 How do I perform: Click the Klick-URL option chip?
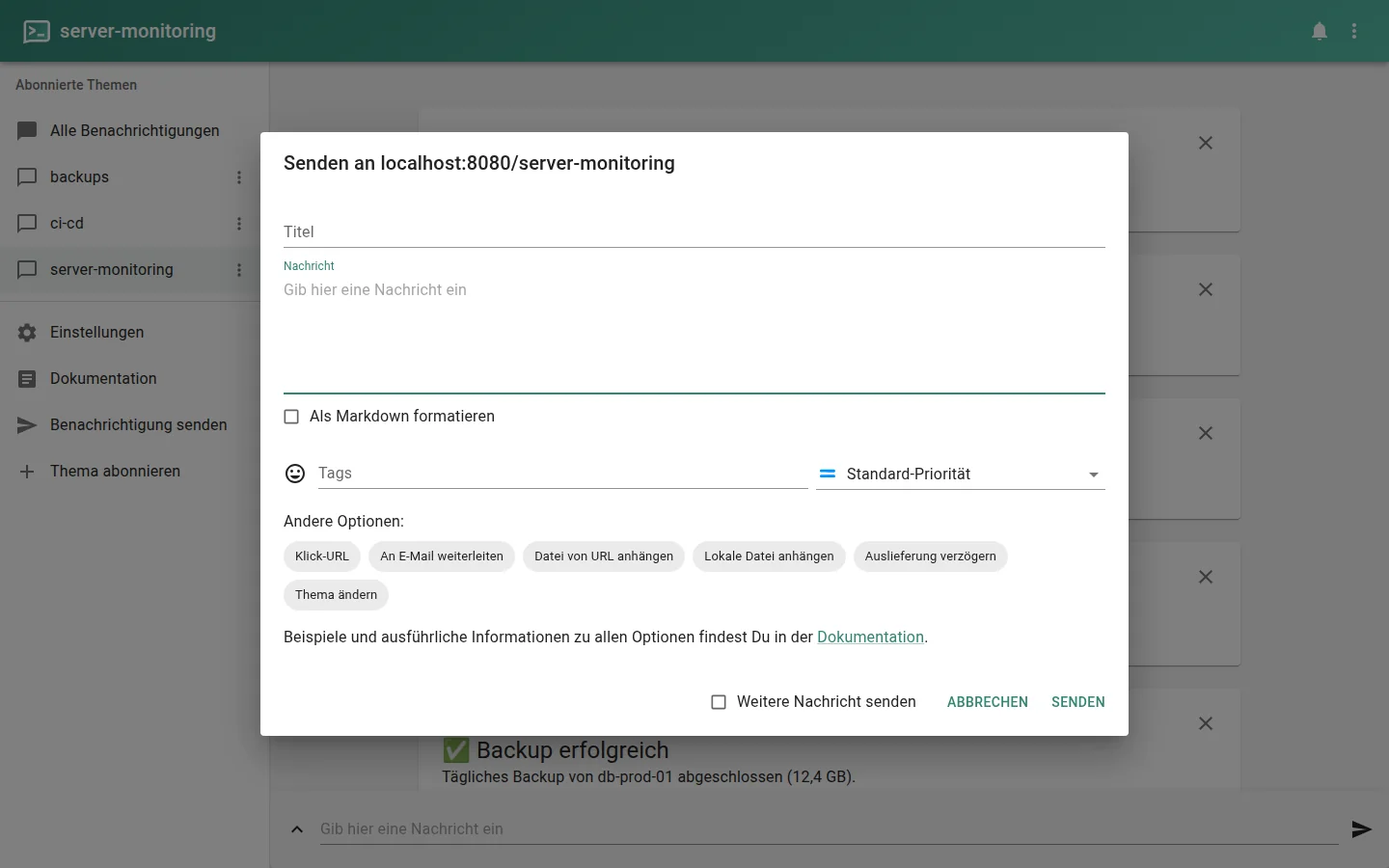coord(322,556)
